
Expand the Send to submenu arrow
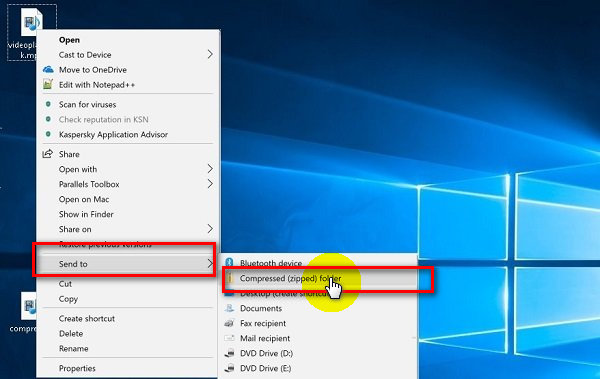[210, 264]
